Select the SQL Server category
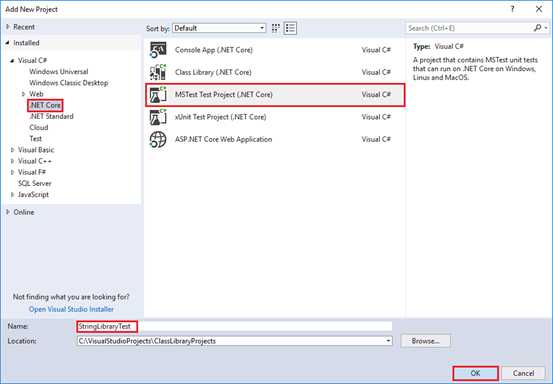 pos(35,183)
